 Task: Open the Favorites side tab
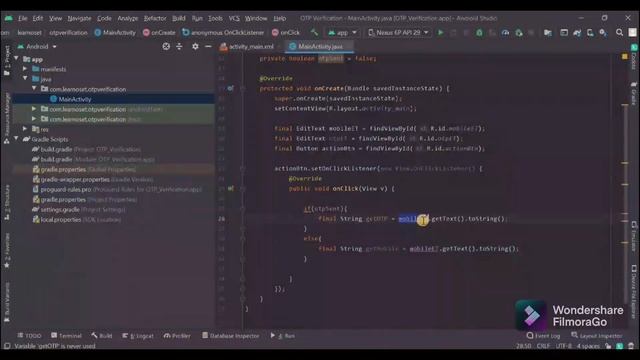tap(7, 251)
